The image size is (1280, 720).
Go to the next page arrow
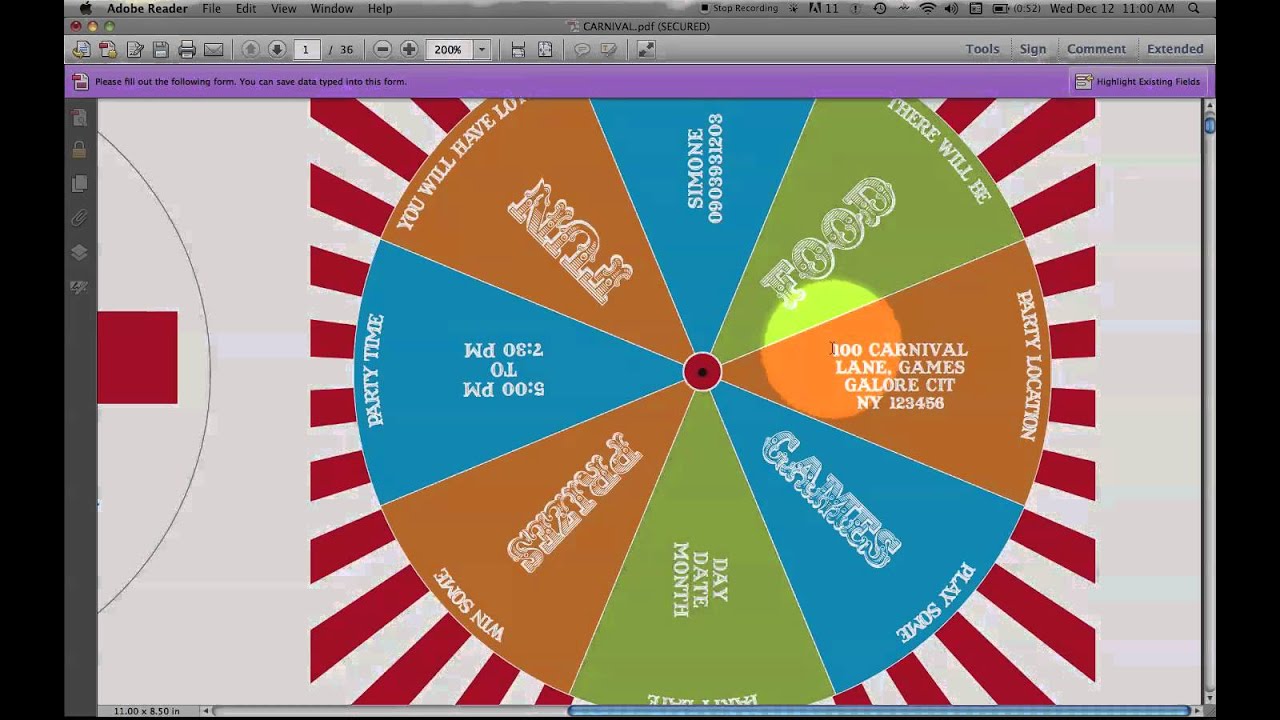pyautogui.click(x=277, y=49)
